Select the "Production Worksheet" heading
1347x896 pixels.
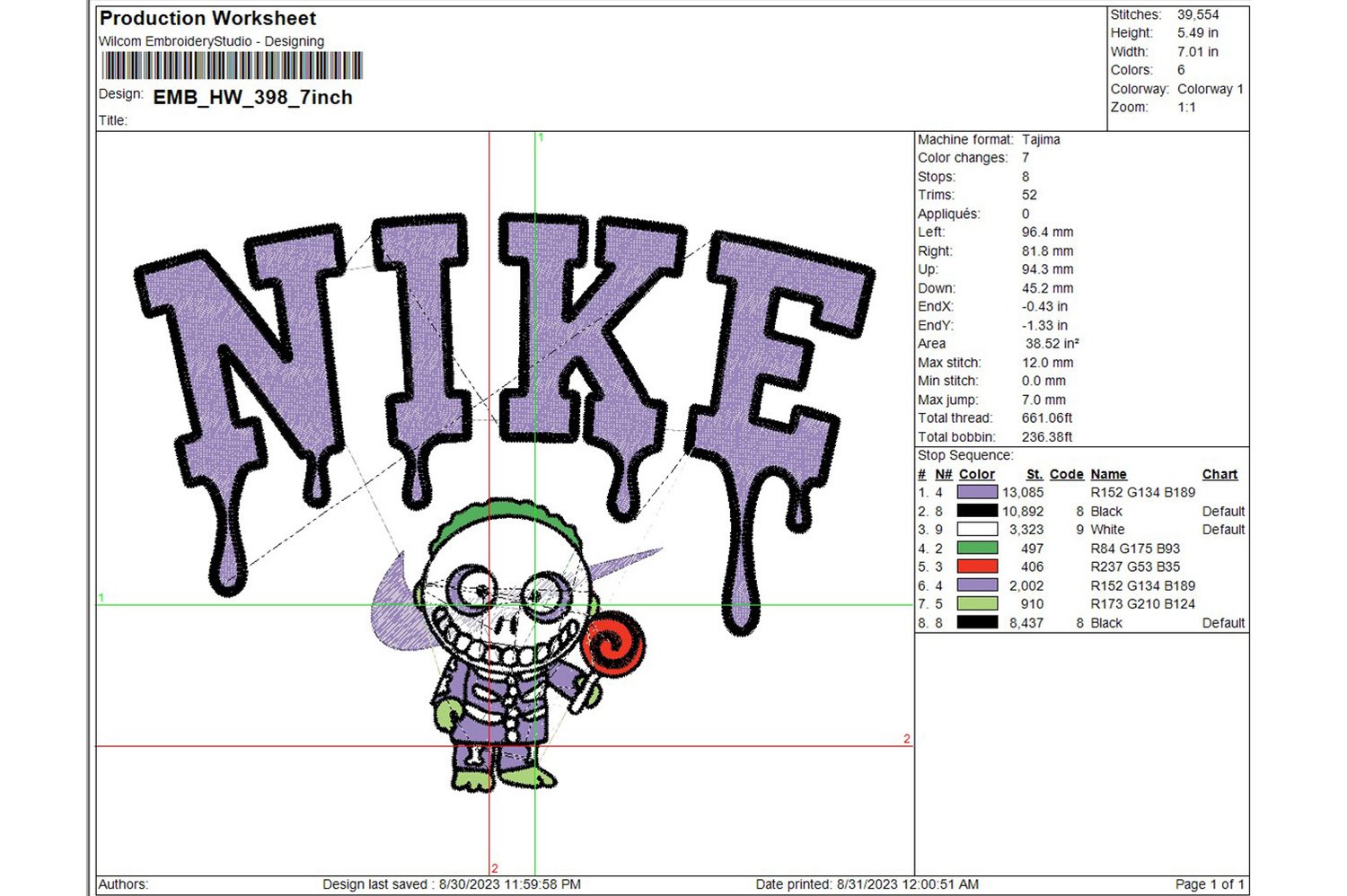point(207,18)
